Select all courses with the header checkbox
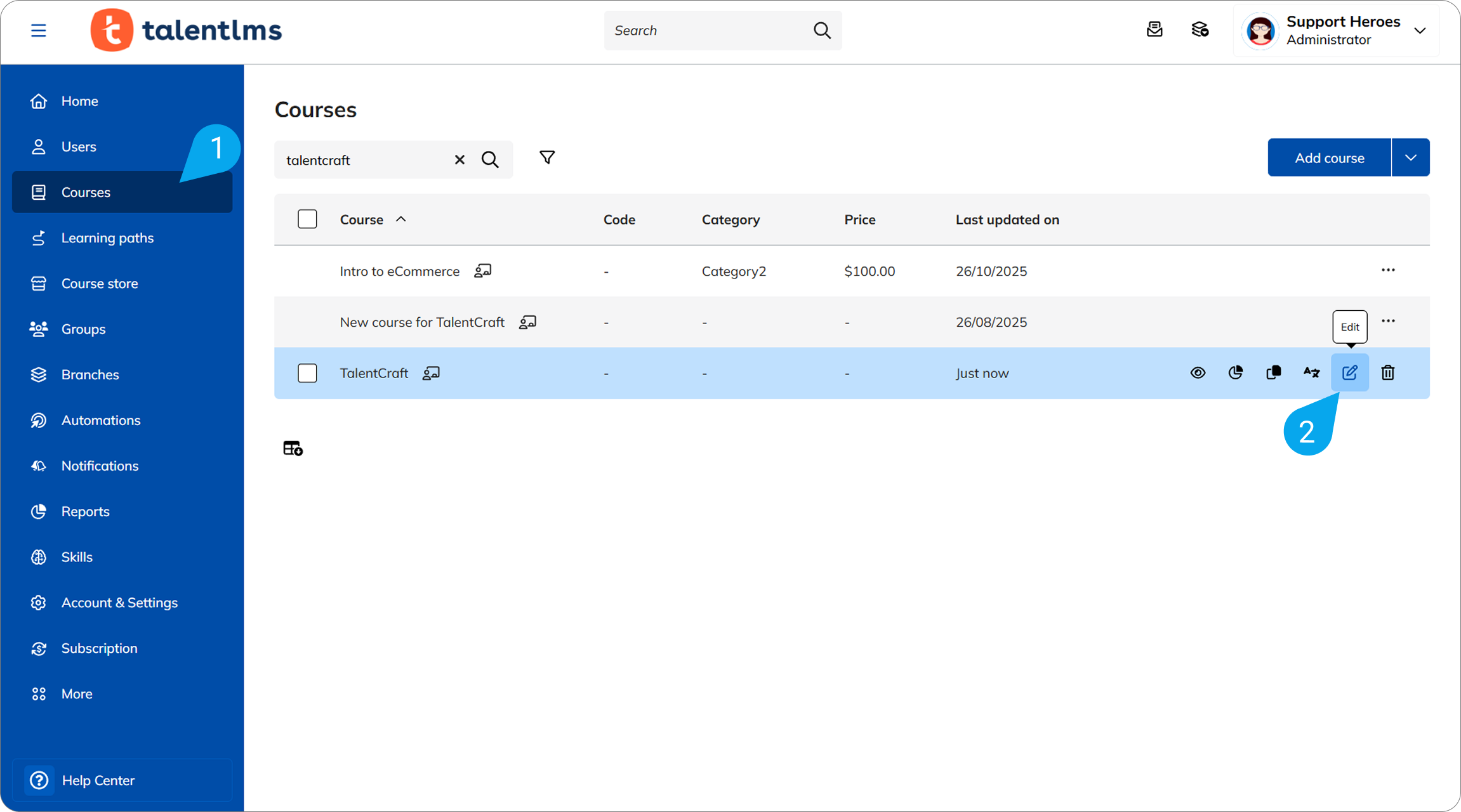1461x812 pixels. coord(307,218)
